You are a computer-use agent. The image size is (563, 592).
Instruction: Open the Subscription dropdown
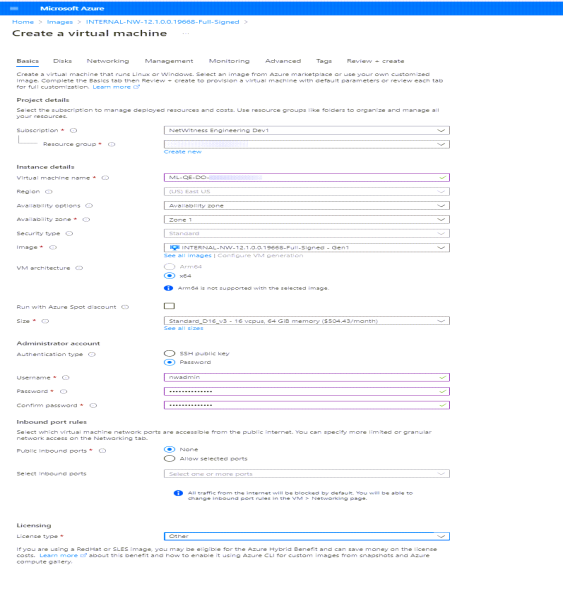pos(307,130)
